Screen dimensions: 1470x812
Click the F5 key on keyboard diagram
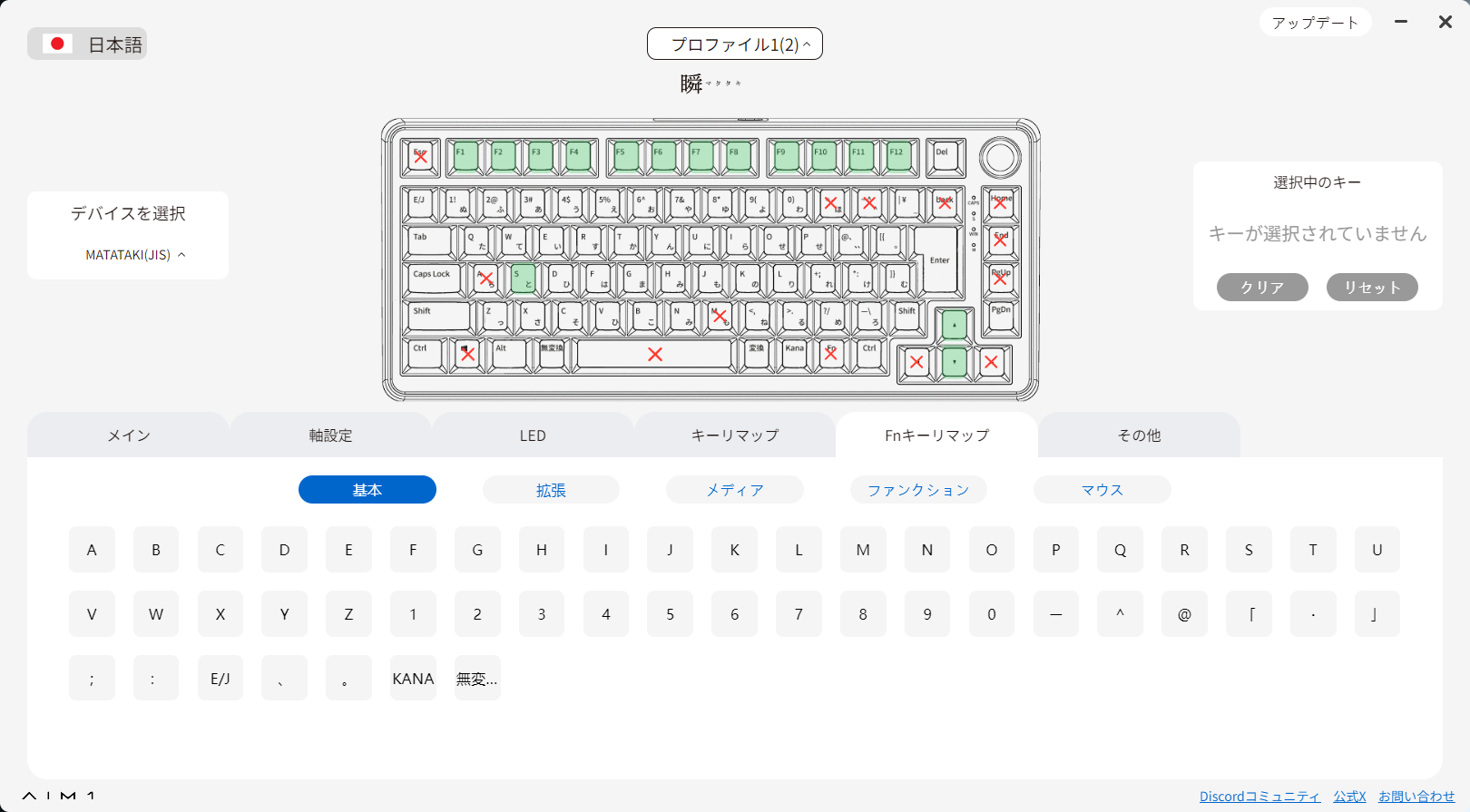(625, 157)
